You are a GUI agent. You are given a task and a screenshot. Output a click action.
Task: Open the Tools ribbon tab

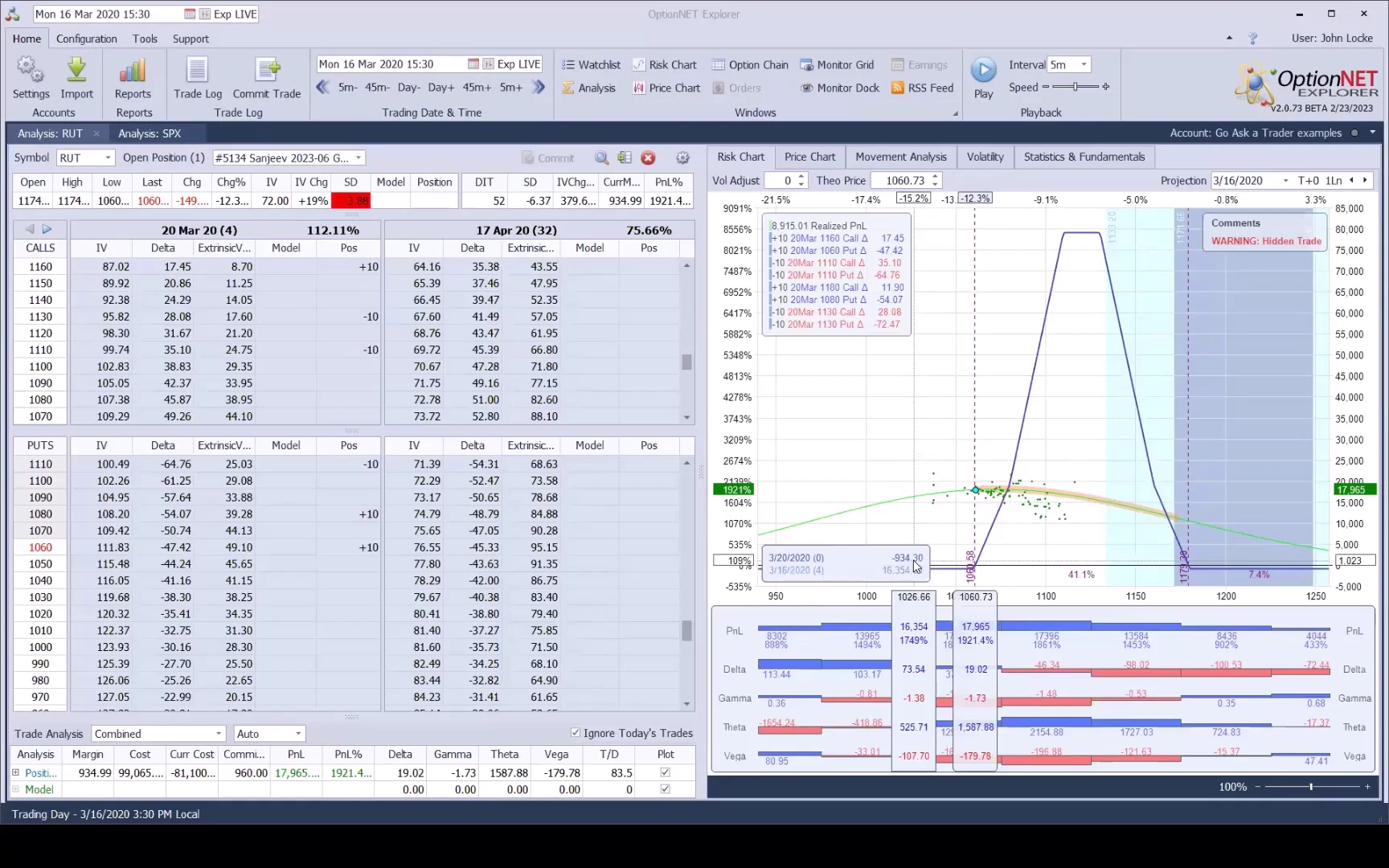point(145,39)
